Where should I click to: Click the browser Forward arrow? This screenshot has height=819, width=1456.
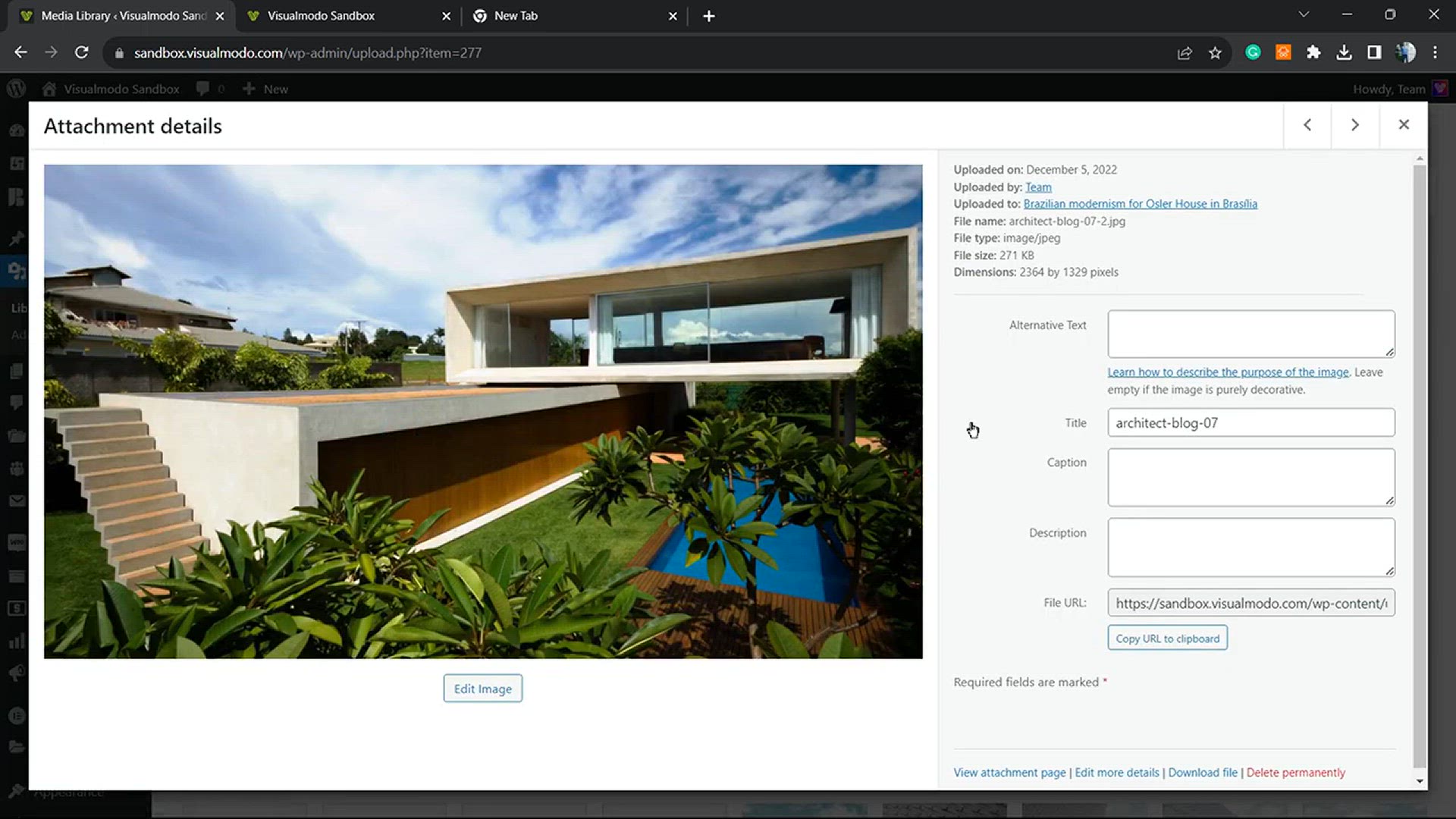[x=51, y=52]
